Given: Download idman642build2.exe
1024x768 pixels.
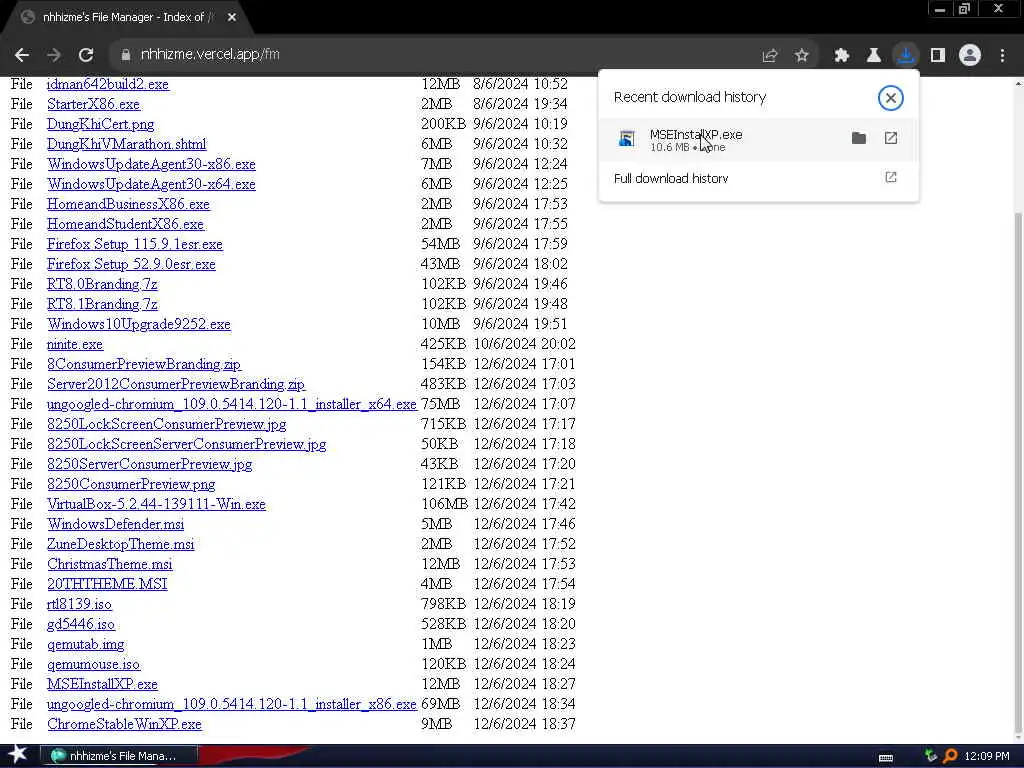Looking at the screenshot, I should [x=108, y=84].
